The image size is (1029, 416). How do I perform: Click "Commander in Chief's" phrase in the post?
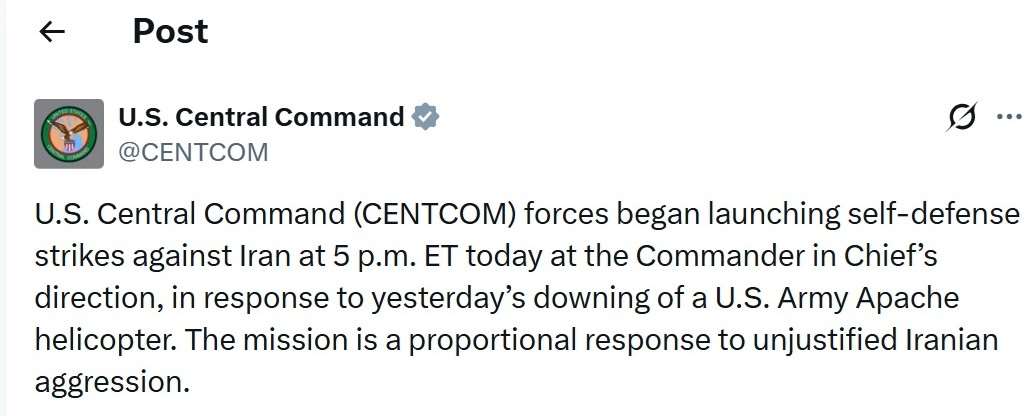(786, 256)
